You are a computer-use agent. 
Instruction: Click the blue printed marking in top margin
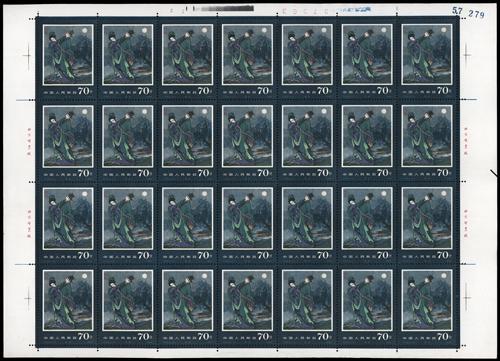coord(354,10)
